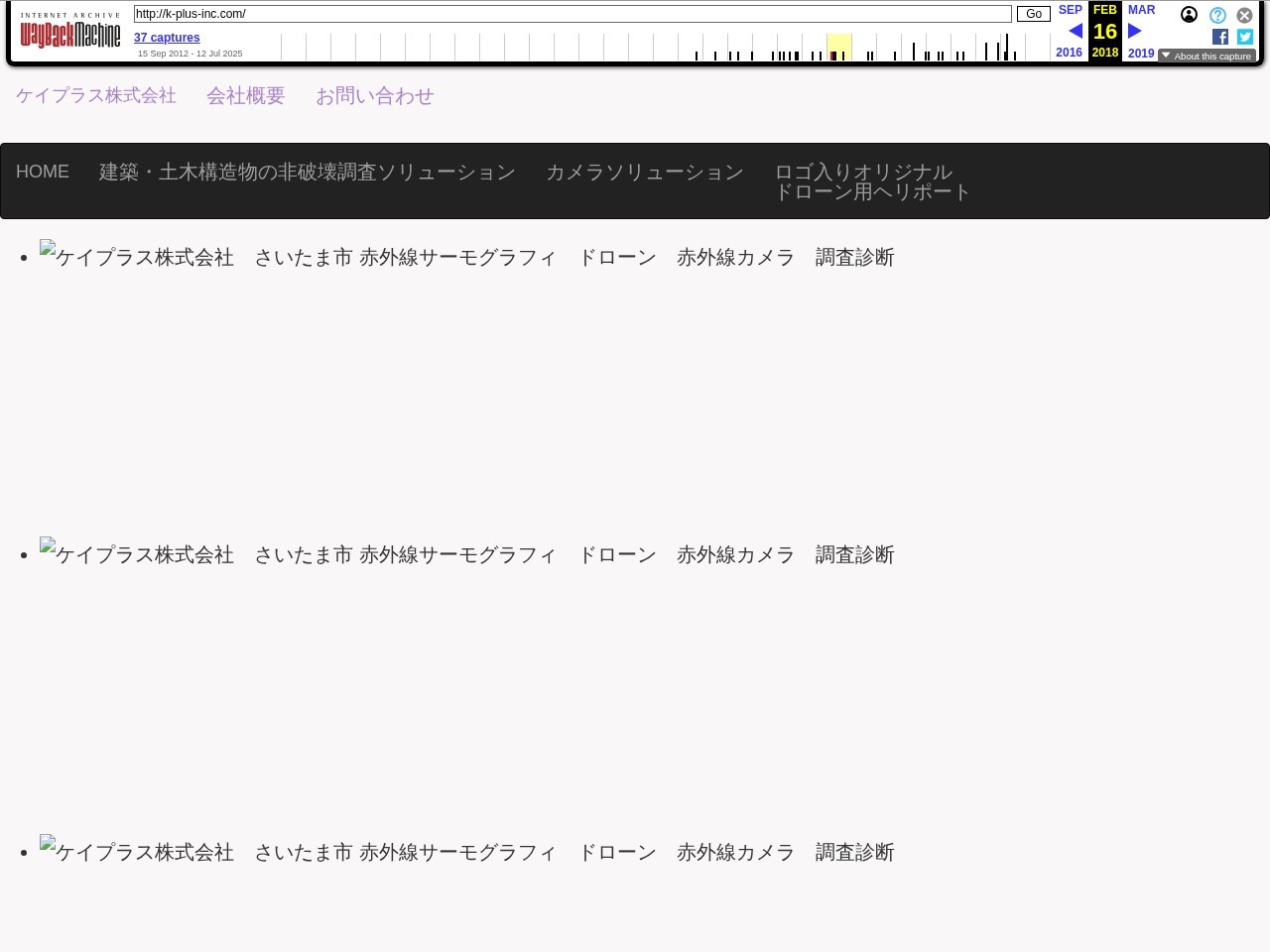Viewport: 1270px width, 952px height.
Task: Close the Wayback toolbar
Action: (x=1244, y=15)
